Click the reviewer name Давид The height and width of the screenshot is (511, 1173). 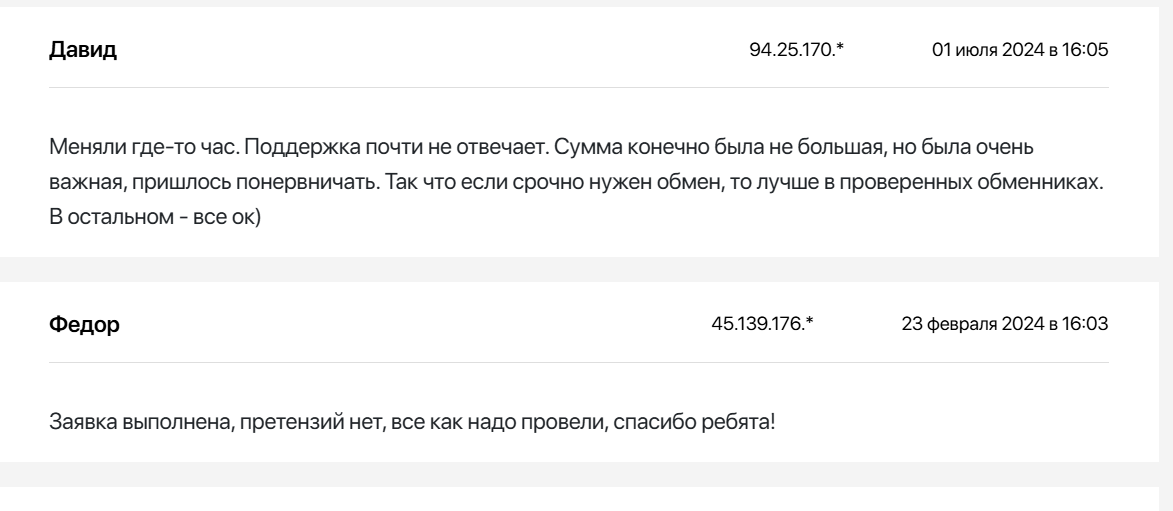(83, 51)
